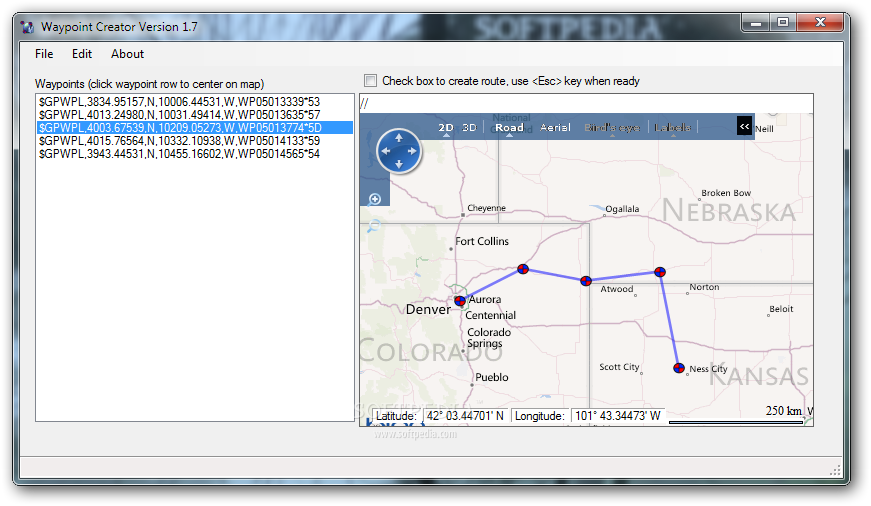The height and width of the screenshot is (506, 871).
Task: Minimize the Waypoint Creator window
Action: [x=755, y=23]
